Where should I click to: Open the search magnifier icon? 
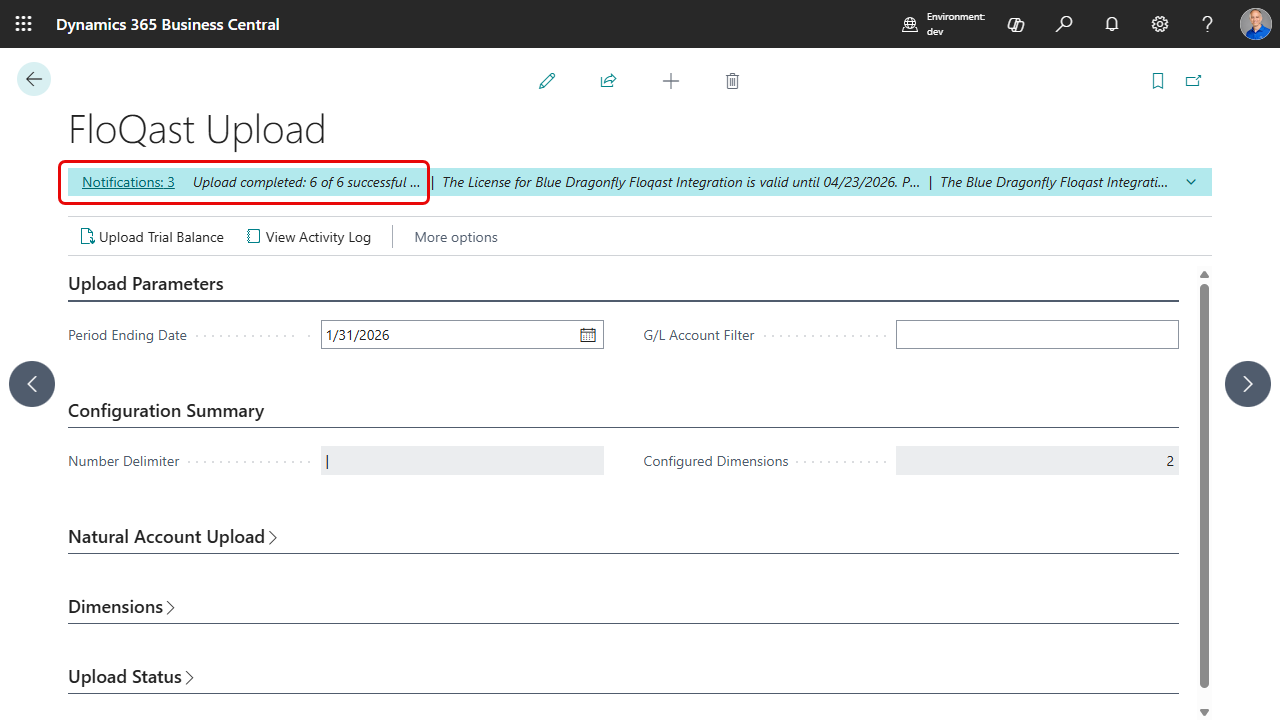pos(1064,24)
